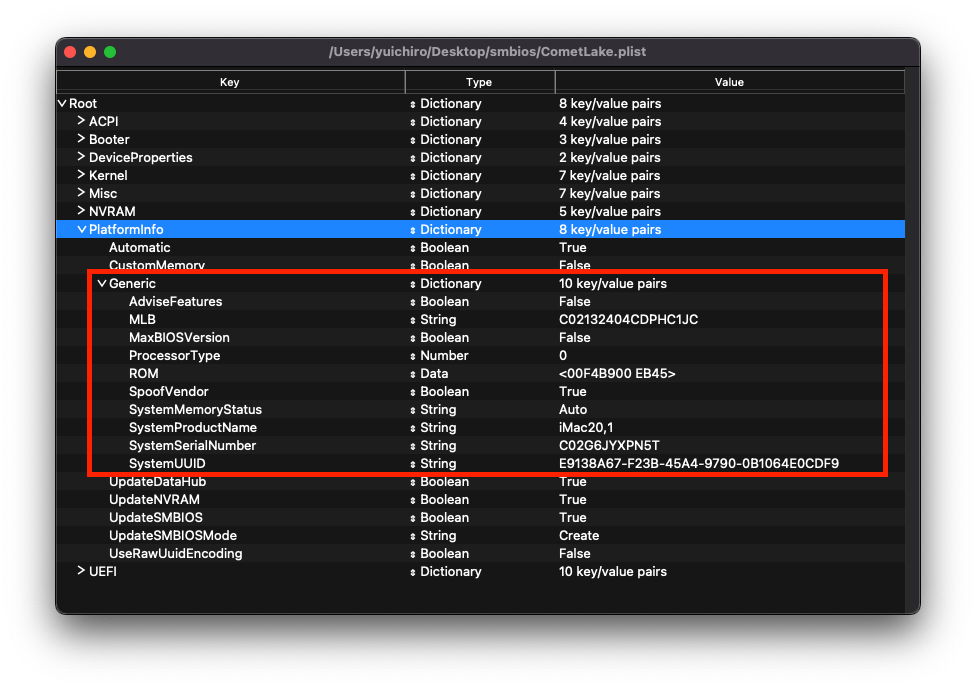Open type popup for SpoofVendor row
This screenshot has width=976, height=688.
point(413,392)
